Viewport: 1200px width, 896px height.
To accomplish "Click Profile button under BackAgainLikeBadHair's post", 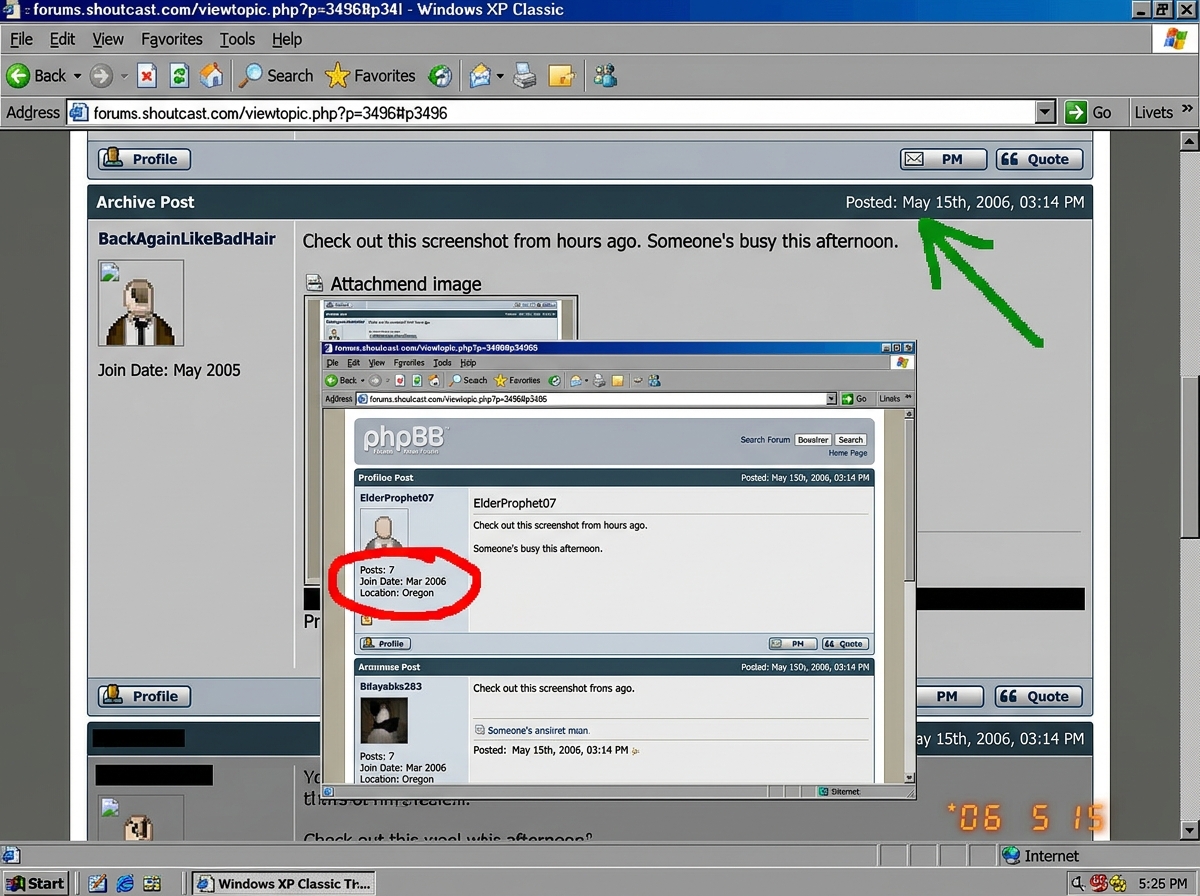I will [x=144, y=696].
